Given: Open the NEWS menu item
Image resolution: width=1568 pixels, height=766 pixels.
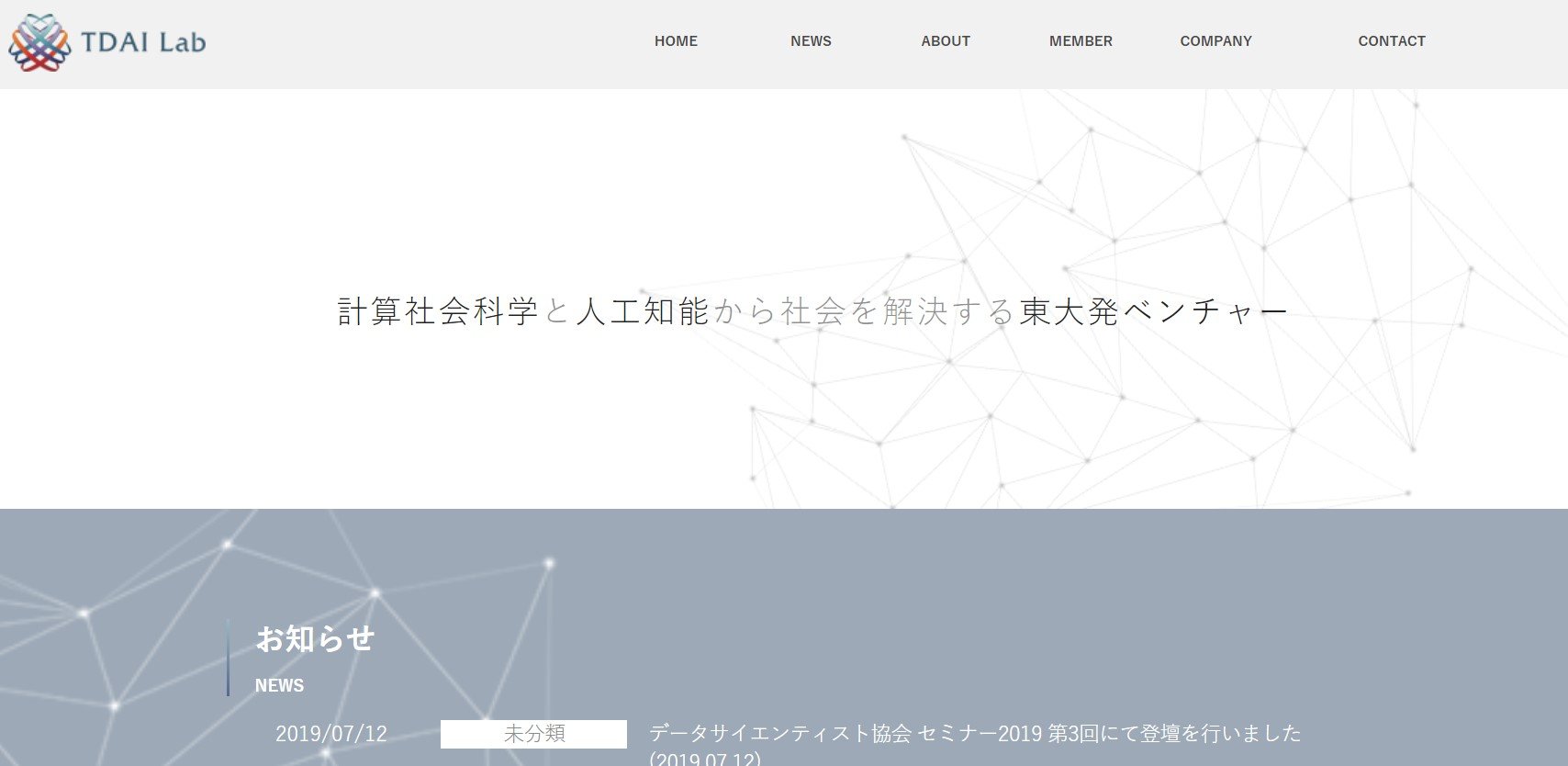Looking at the screenshot, I should [x=811, y=41].
